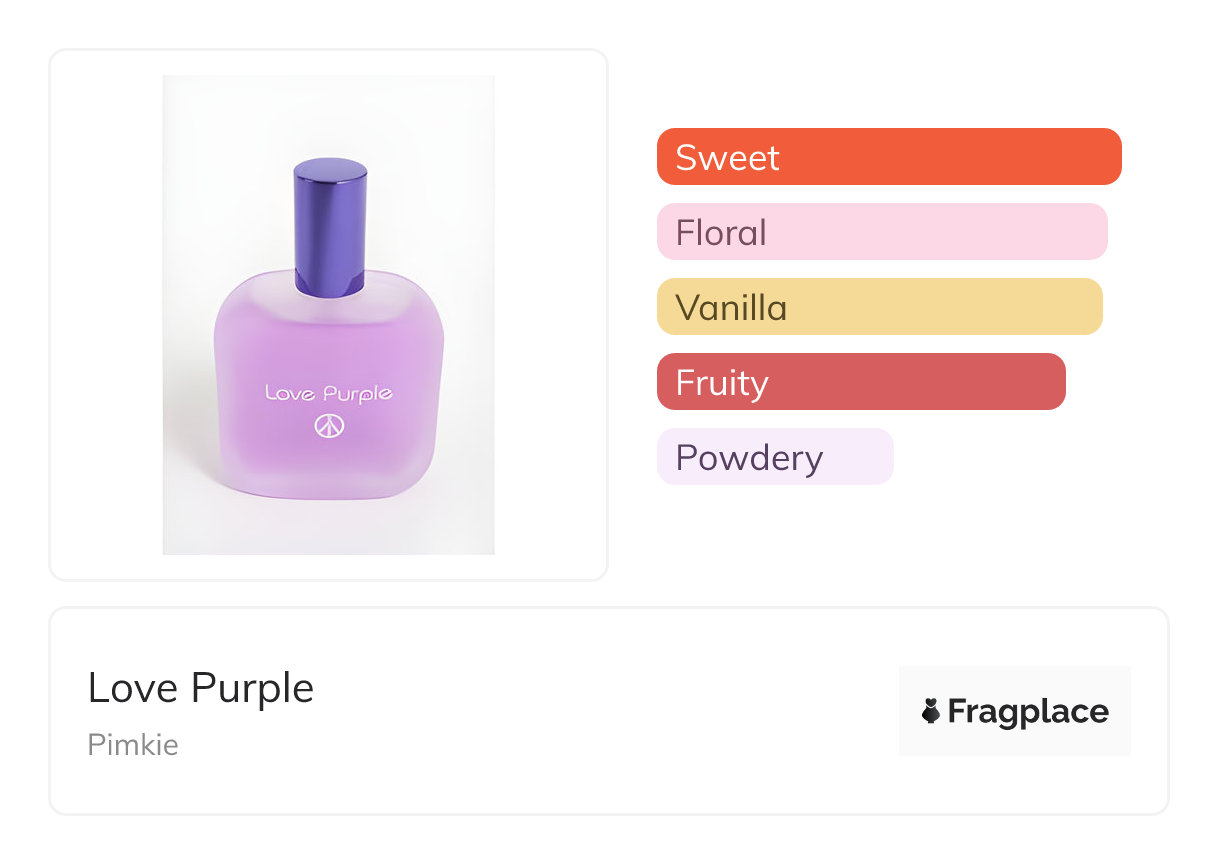The image size is (1218, 864).
Task: Click the Fragplace logo icon
Action: coord(931,711)
